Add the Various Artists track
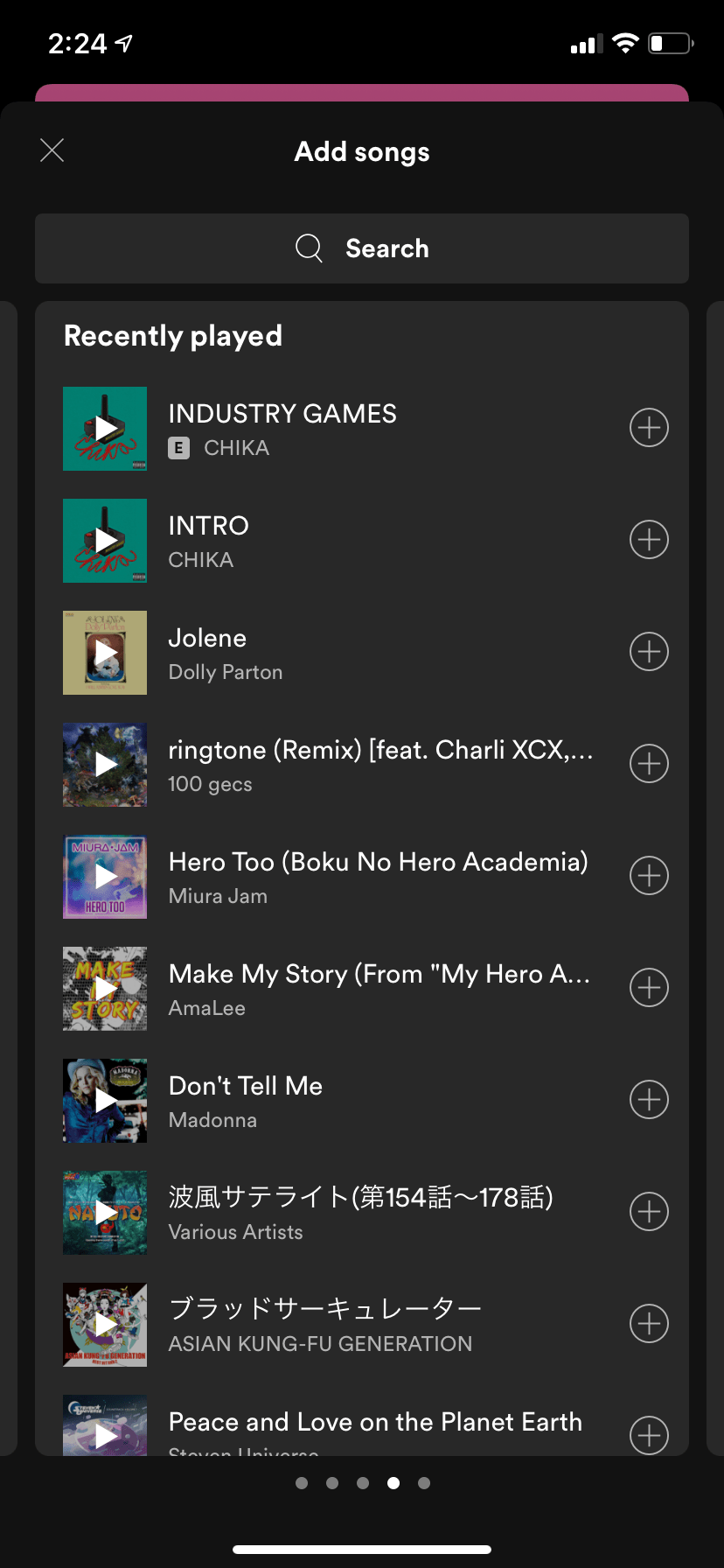 click(x=649, y=1212)
